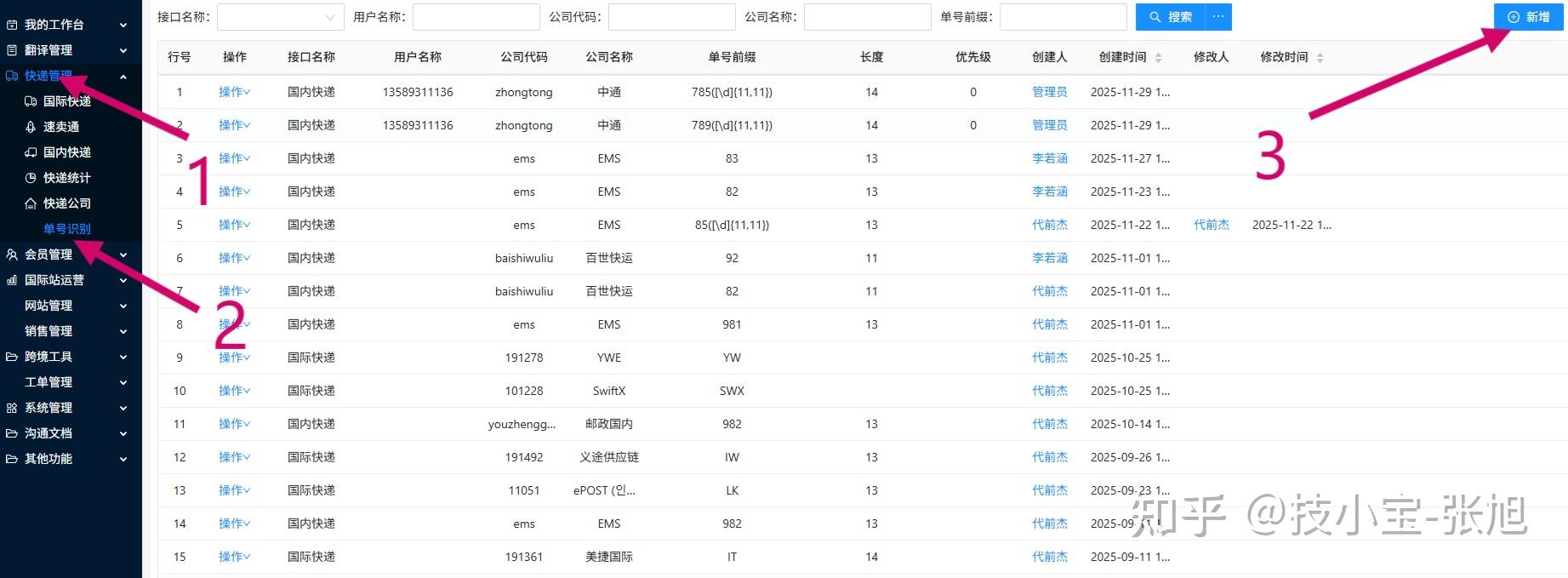
Task: Click the 快递公司 home icon
Action: (x=31, y=203)
